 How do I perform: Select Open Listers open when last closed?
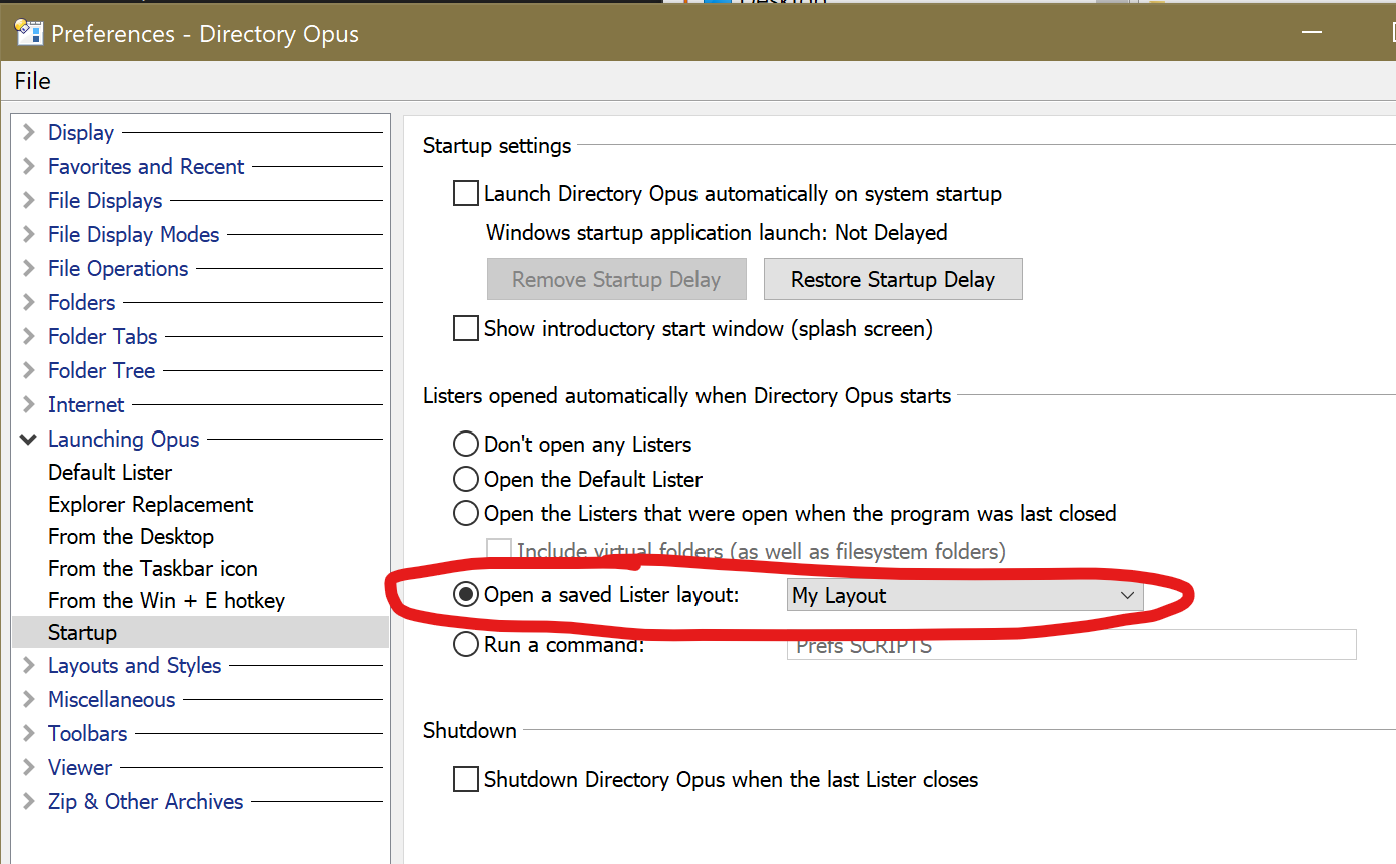[466, 514]
